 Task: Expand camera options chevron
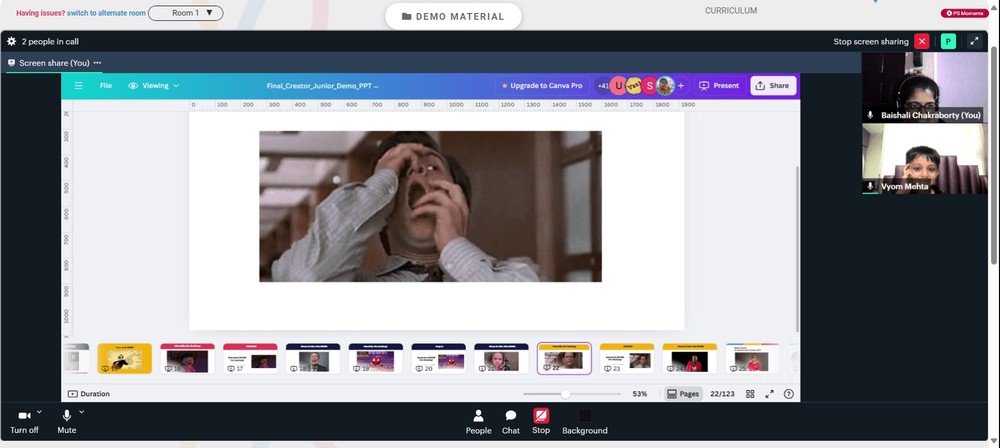coord(39,412)
